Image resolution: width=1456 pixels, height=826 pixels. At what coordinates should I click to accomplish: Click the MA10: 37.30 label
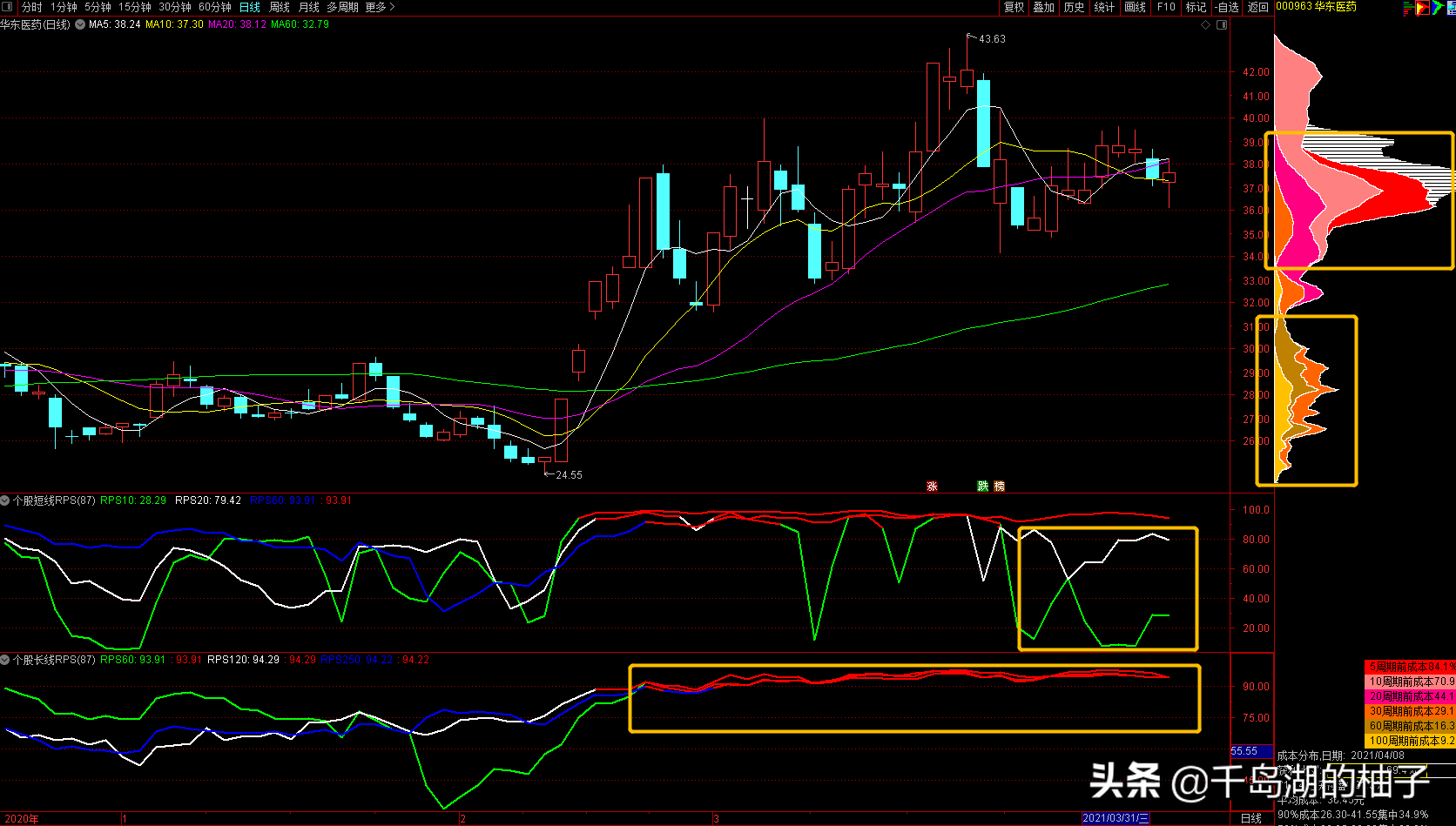(x=174, y=24)
